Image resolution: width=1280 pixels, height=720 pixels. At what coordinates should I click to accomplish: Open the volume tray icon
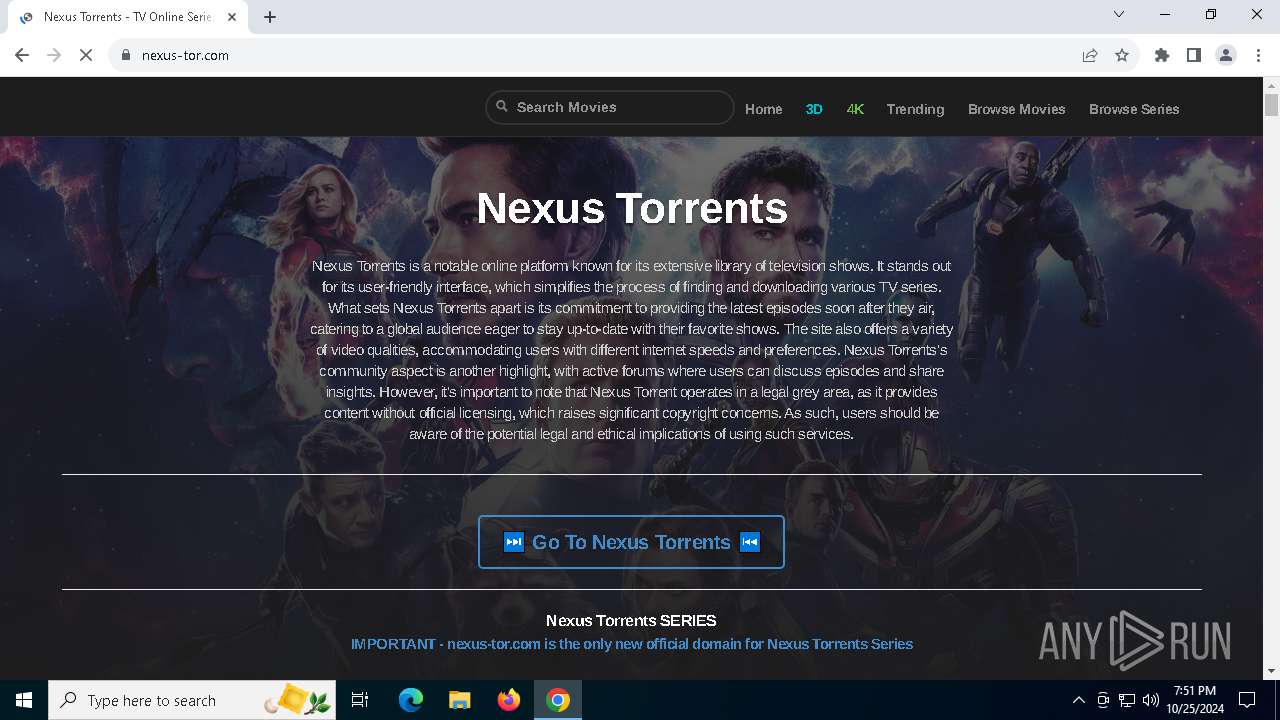click(x=1151, y=700)
